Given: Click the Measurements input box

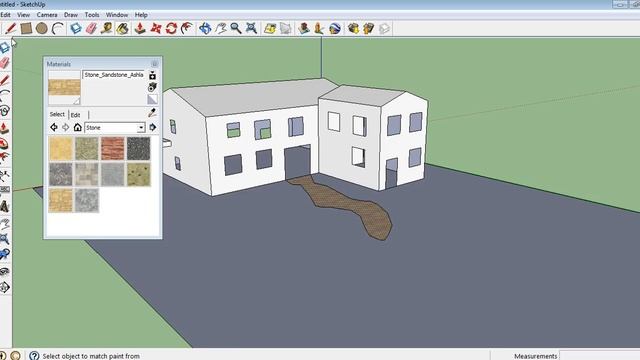Looking at the screenshot, I should click(x=599, y=356).
